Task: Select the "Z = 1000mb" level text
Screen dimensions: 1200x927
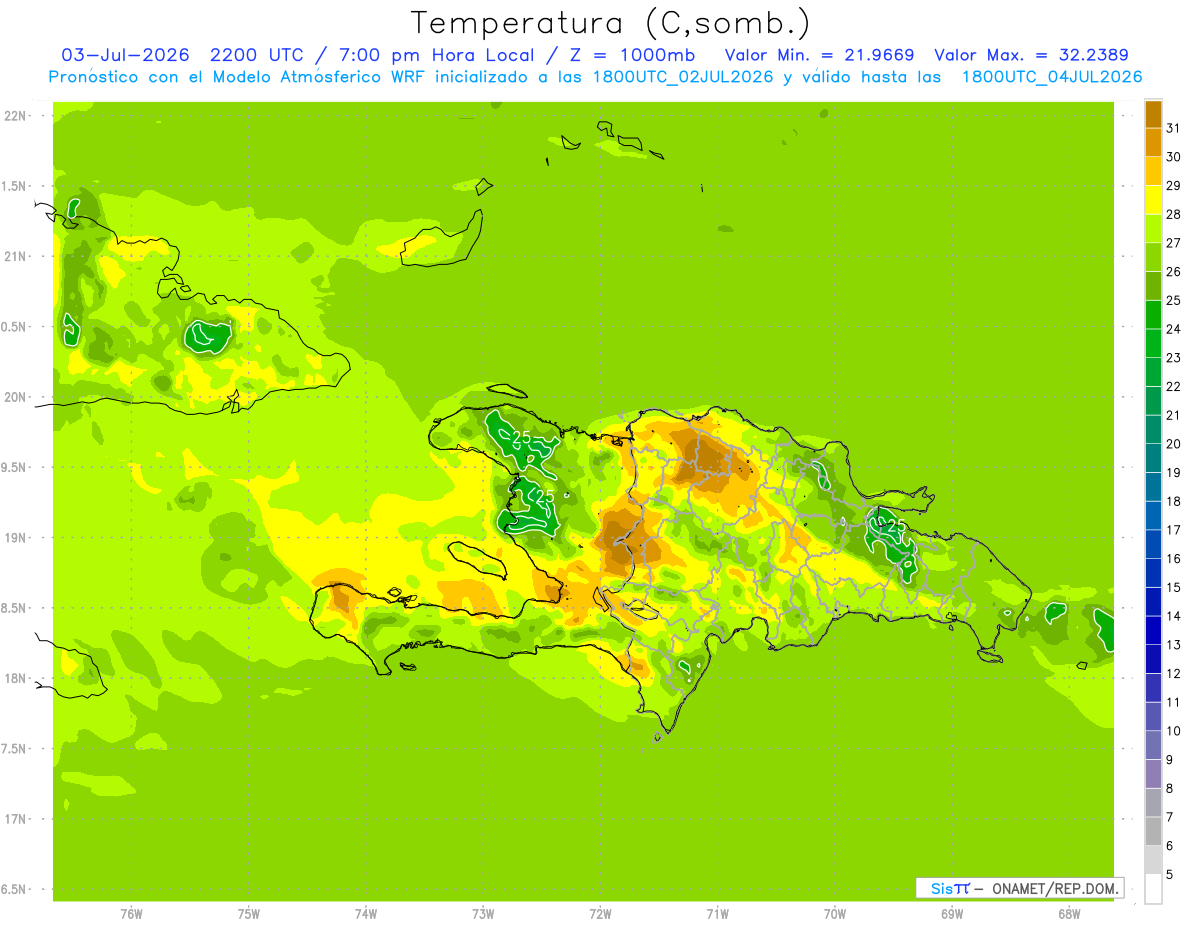Action: pyautogui.click(x=630, y=55)
